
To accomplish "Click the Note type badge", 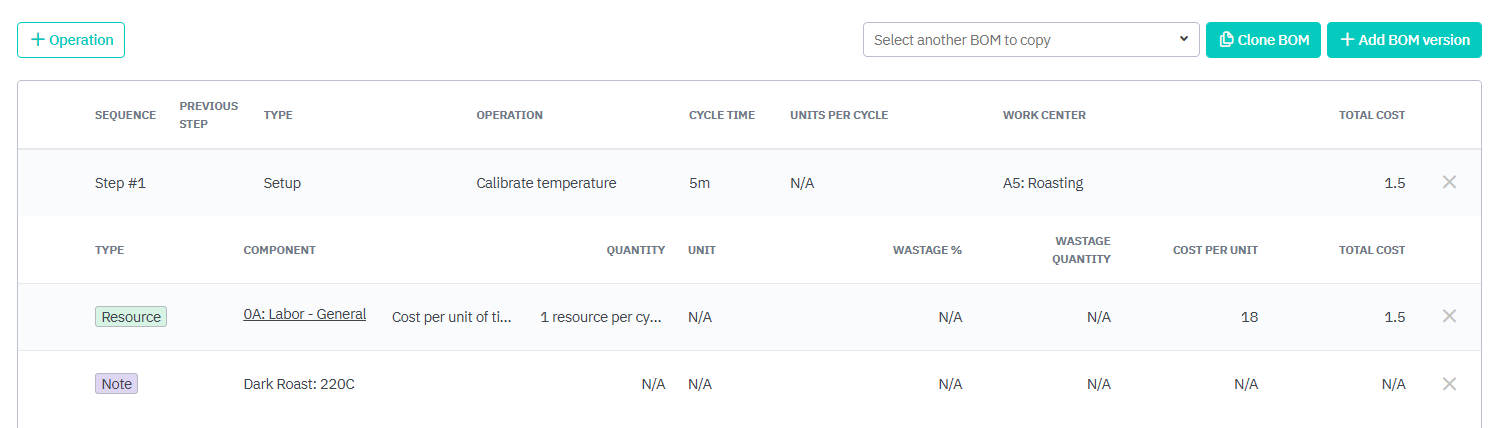I will point(116,384).
